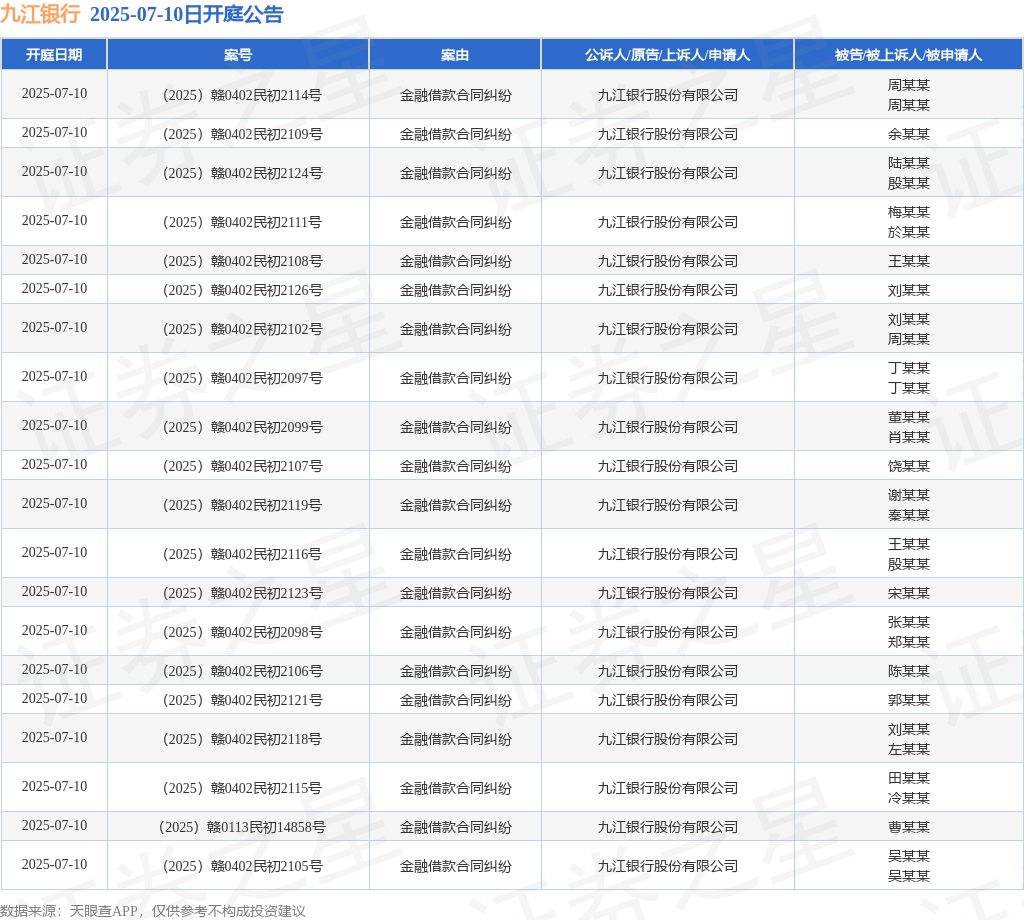This screenshot has height=920, width=1024.
Task: Click defendant 曹某某 in the 14858 row
Action: click(908, 827)
